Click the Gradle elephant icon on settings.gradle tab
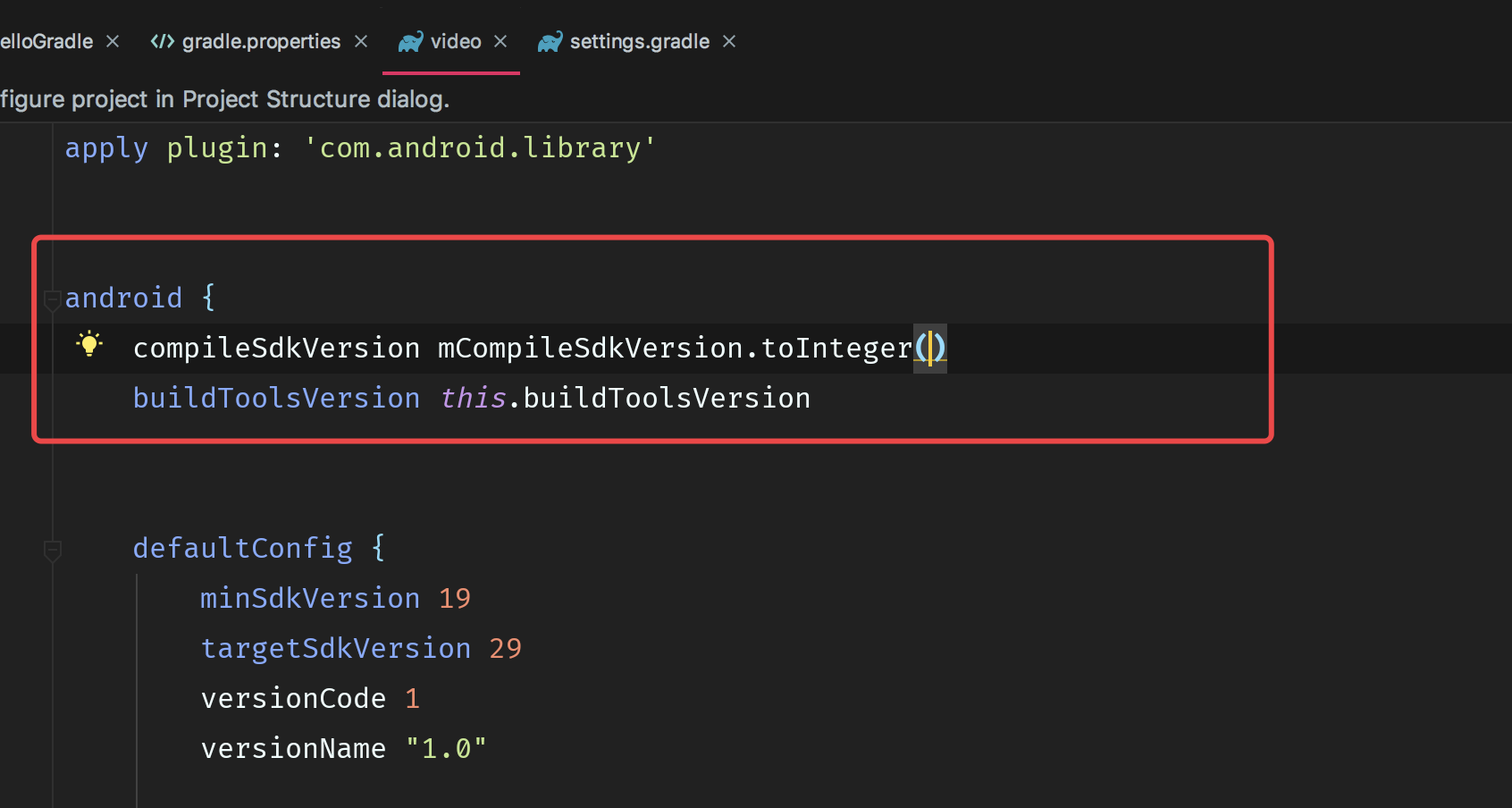Viewport: 1512px width, 808px height. click(x=550, y=42)
